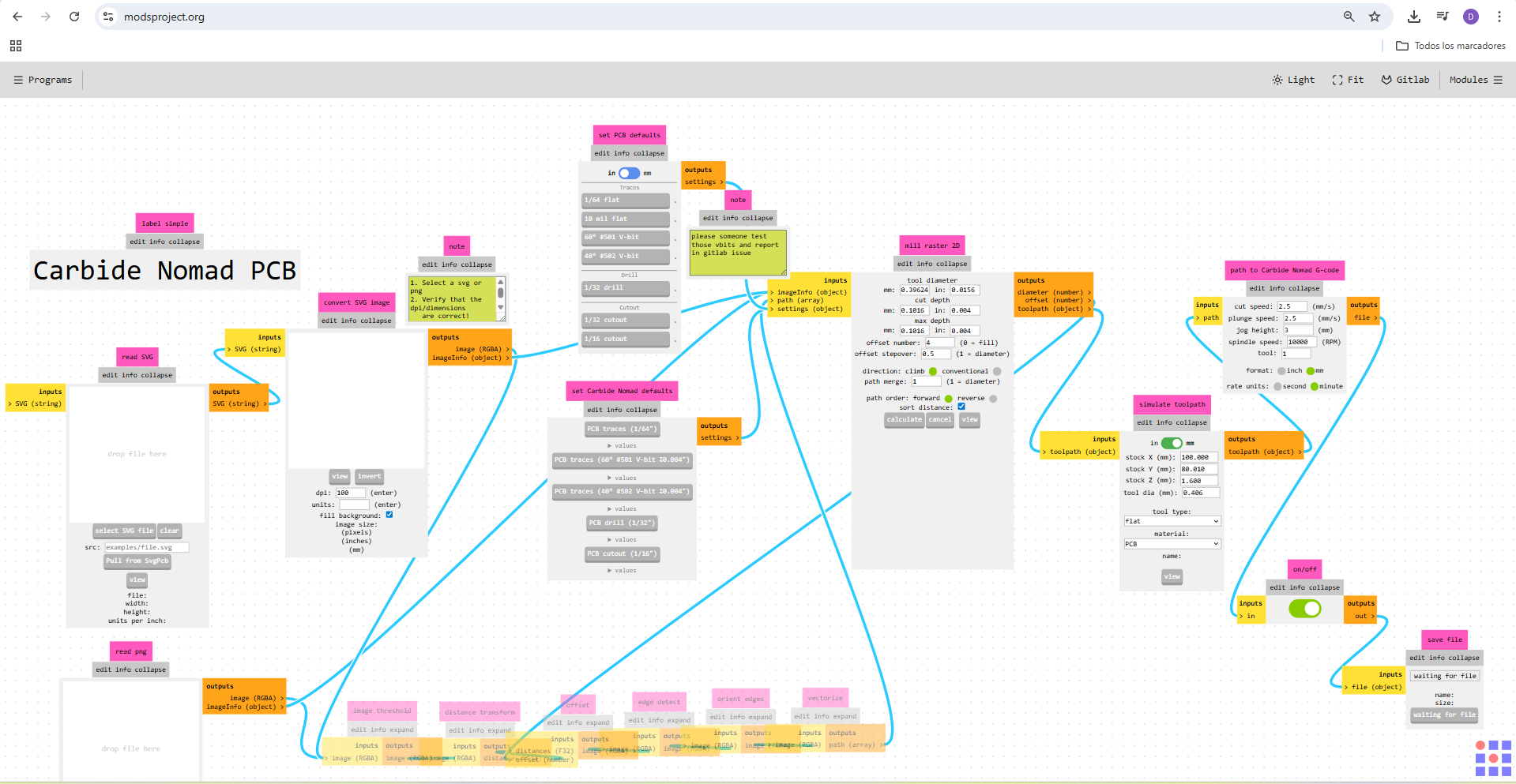The image size is (1516, 784).
Task: Select forward path order radio
Action: pos(949,399)
